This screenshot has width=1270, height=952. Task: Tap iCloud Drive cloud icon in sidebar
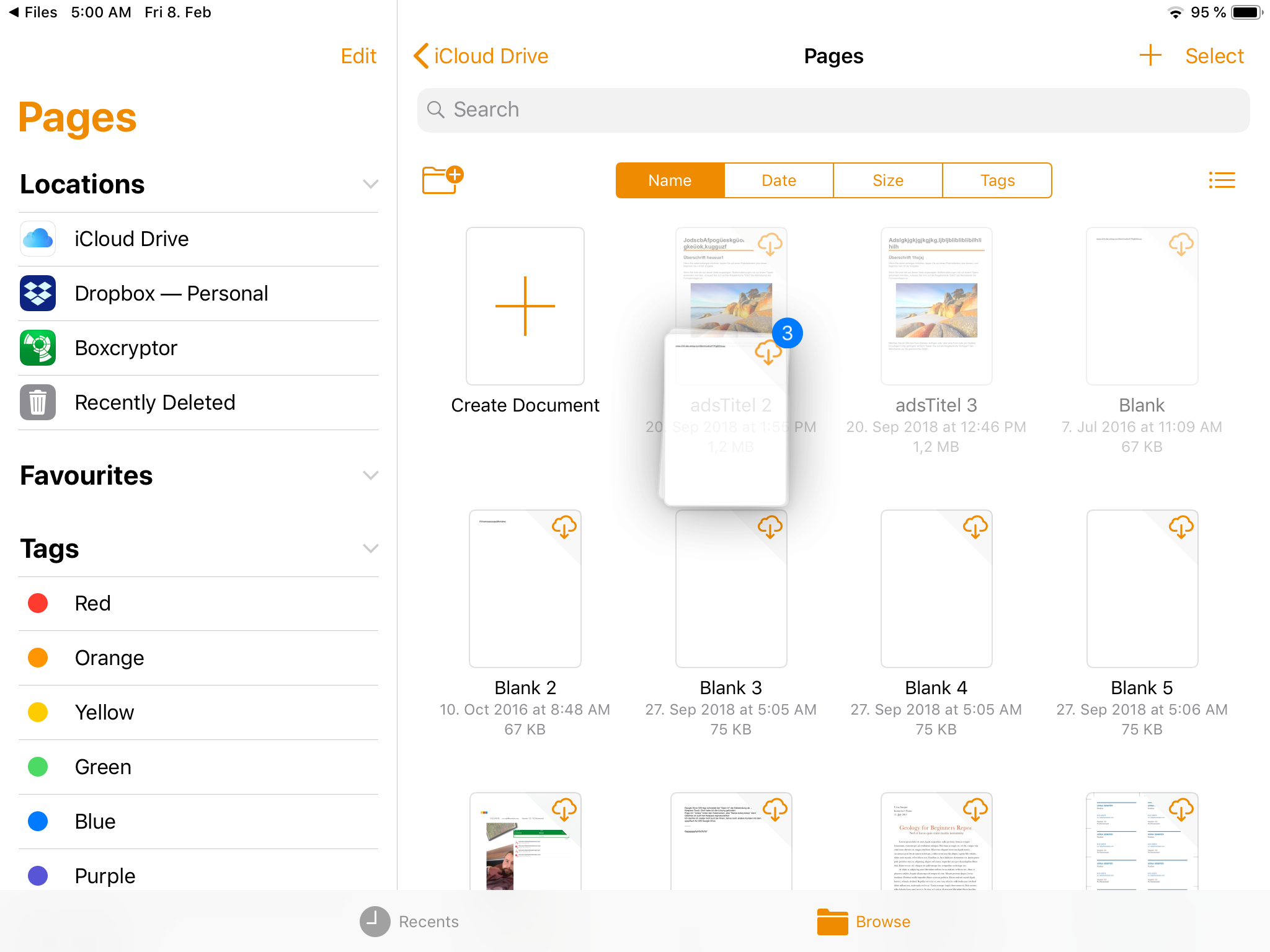(38, 239)
